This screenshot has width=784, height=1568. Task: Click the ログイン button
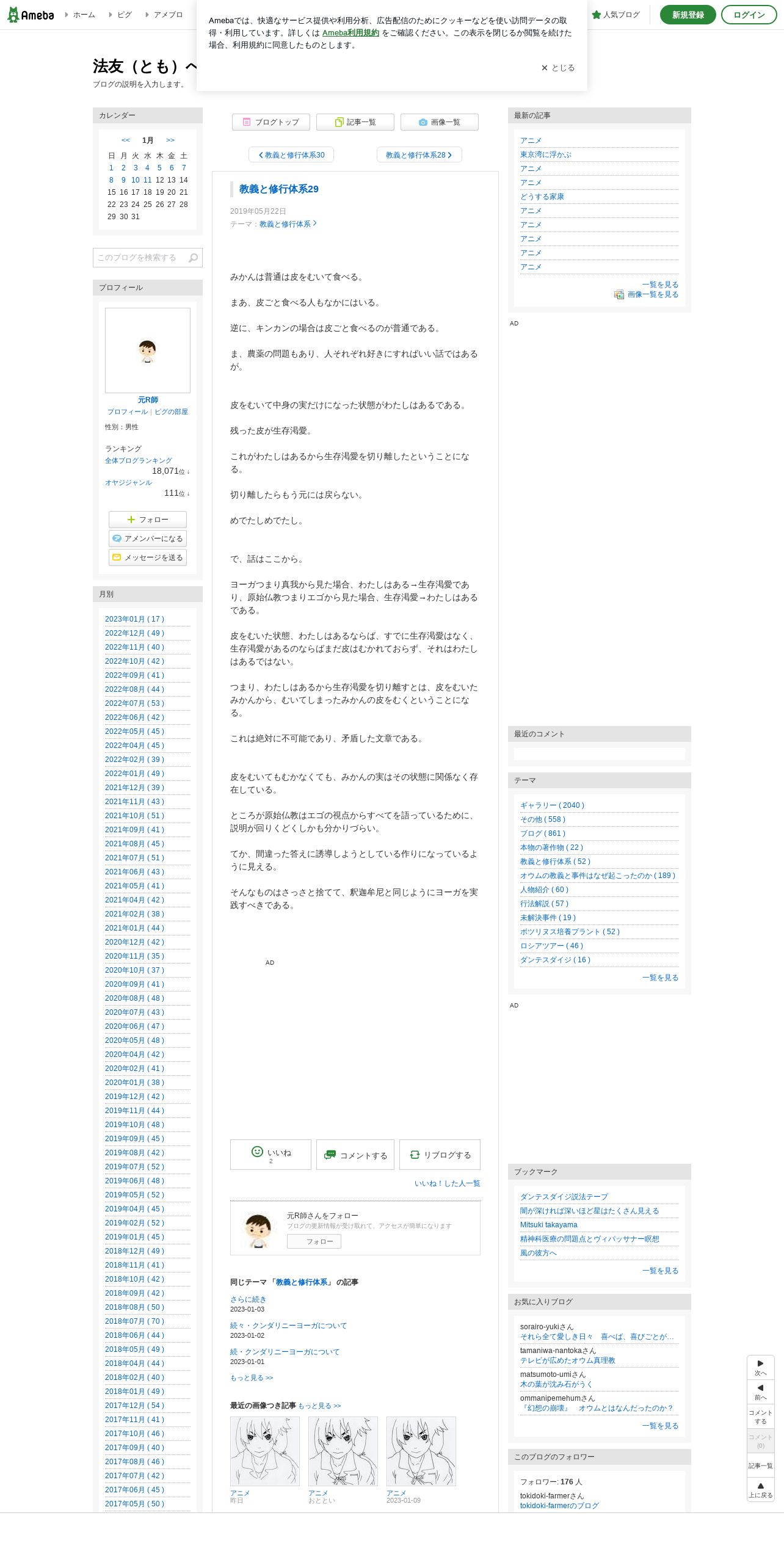coord(749,15)
